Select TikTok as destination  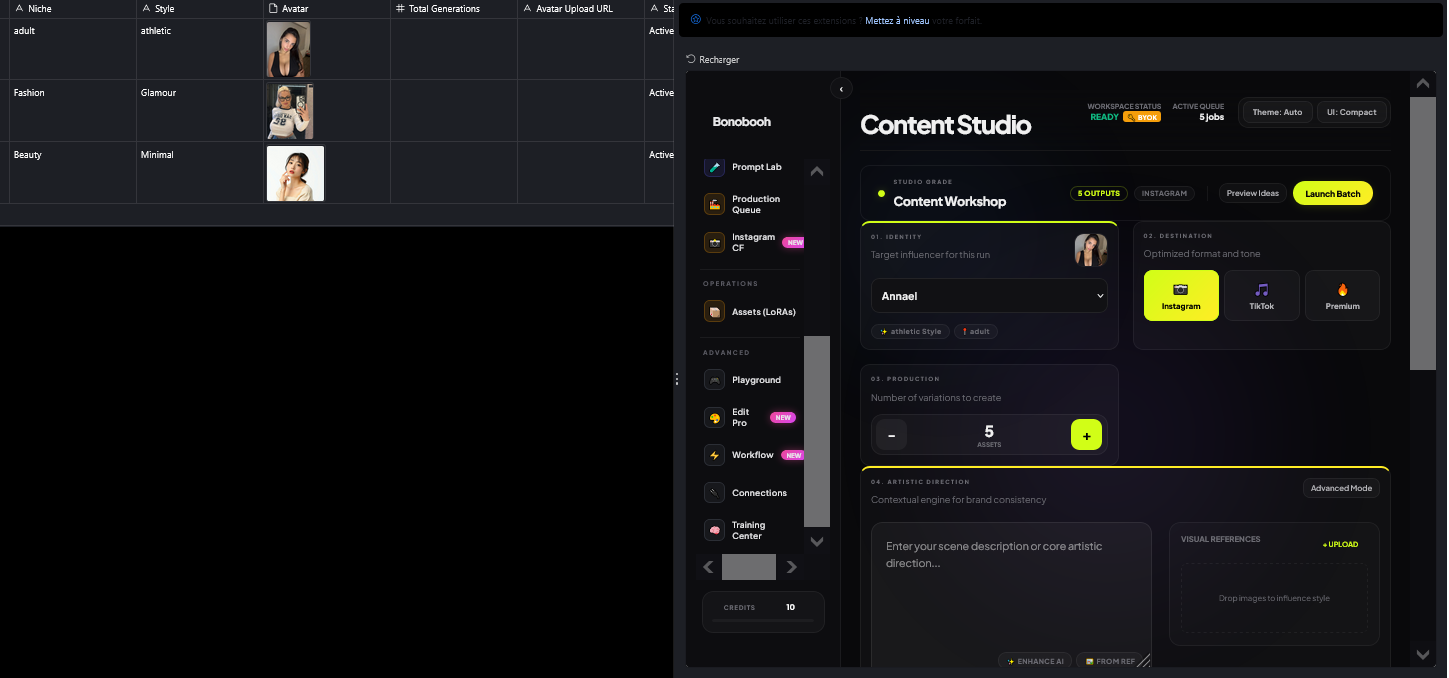point(1262,295)
